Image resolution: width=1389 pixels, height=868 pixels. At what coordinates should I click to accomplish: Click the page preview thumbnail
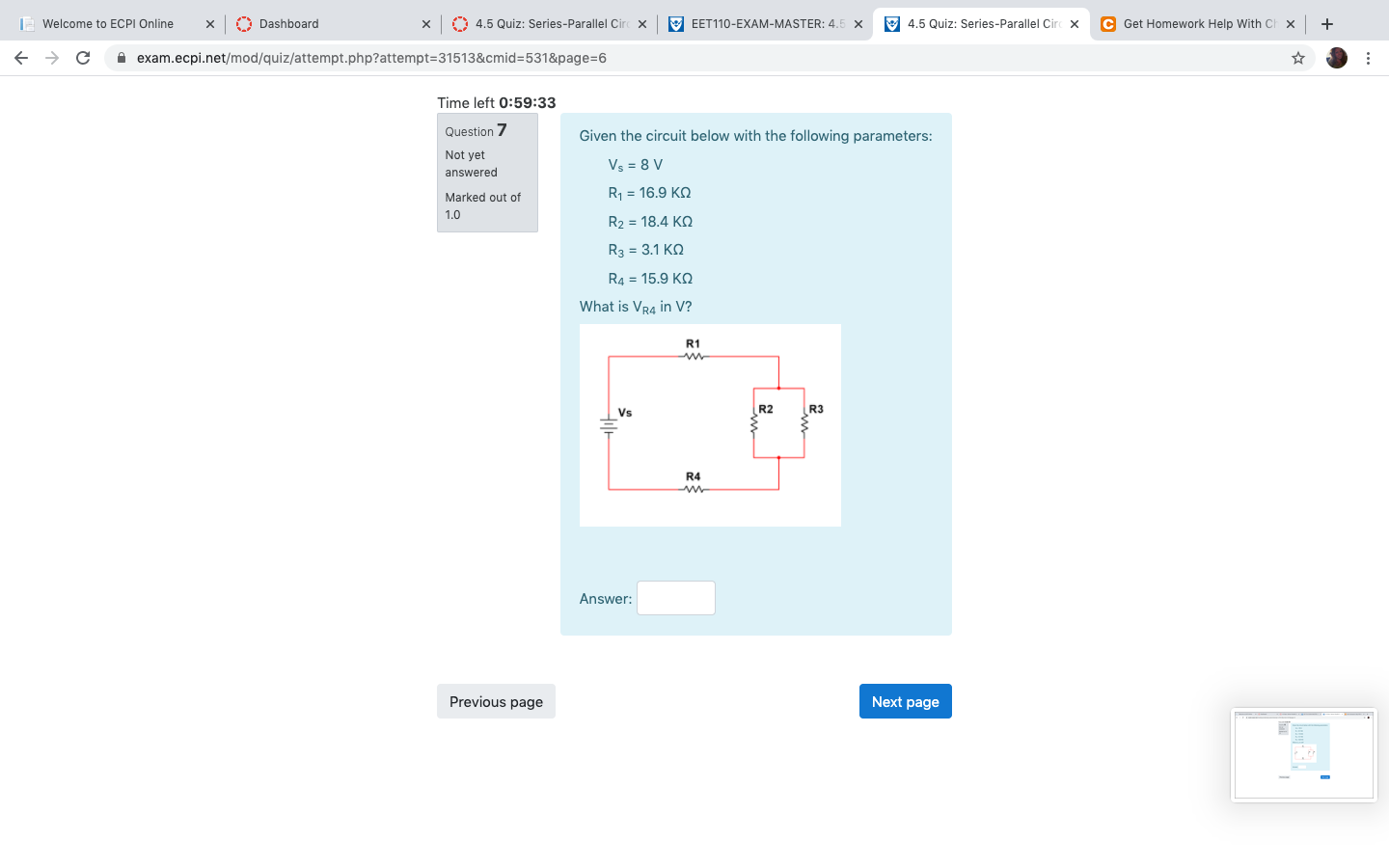tap(1304, 755)
